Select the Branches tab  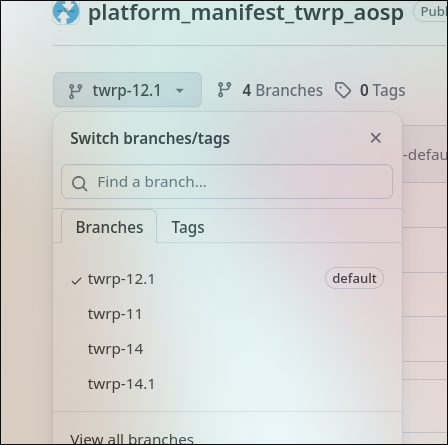109,227
